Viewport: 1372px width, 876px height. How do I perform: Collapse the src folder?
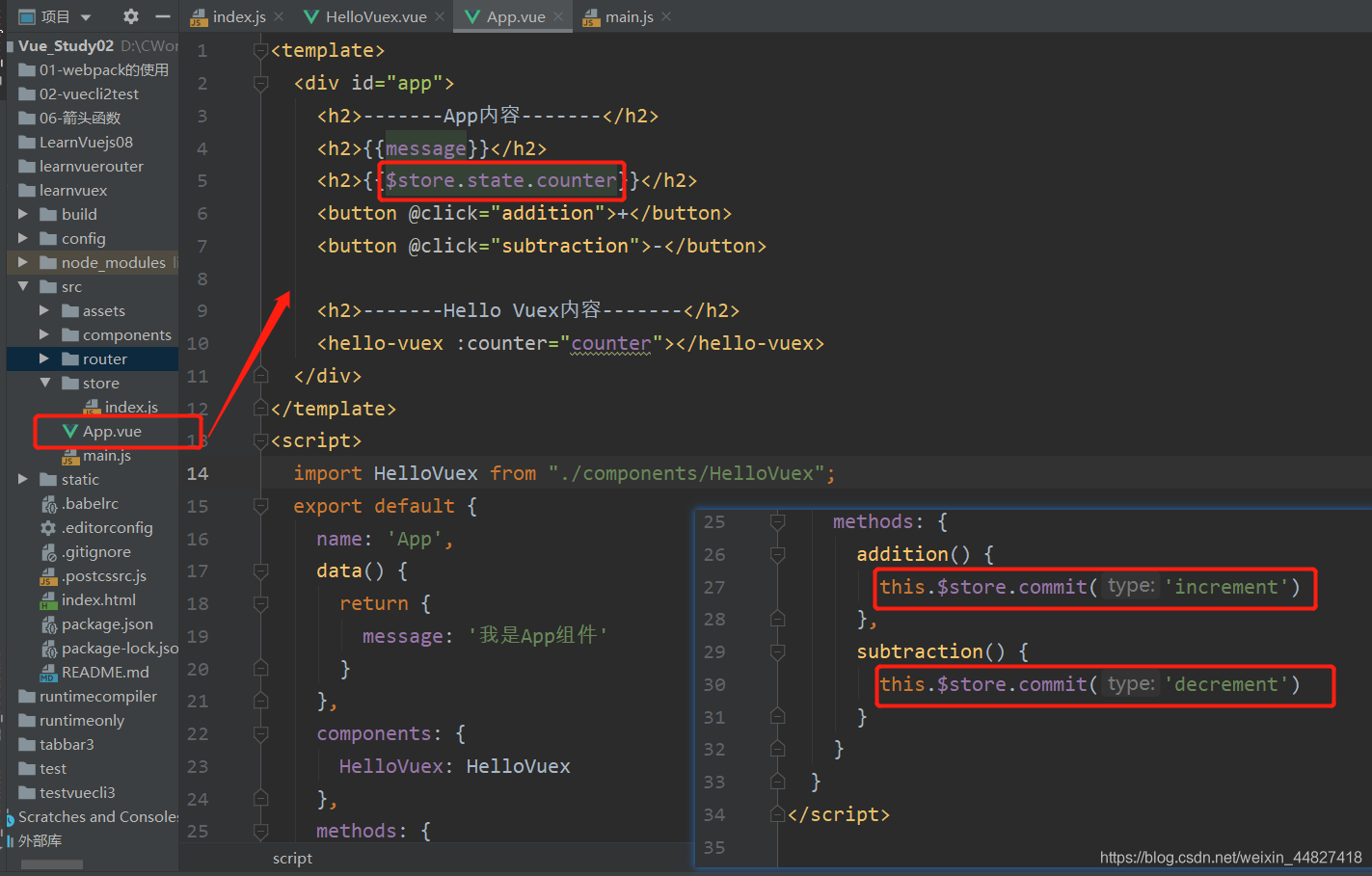pyautogui.click(x=23, y=286)
